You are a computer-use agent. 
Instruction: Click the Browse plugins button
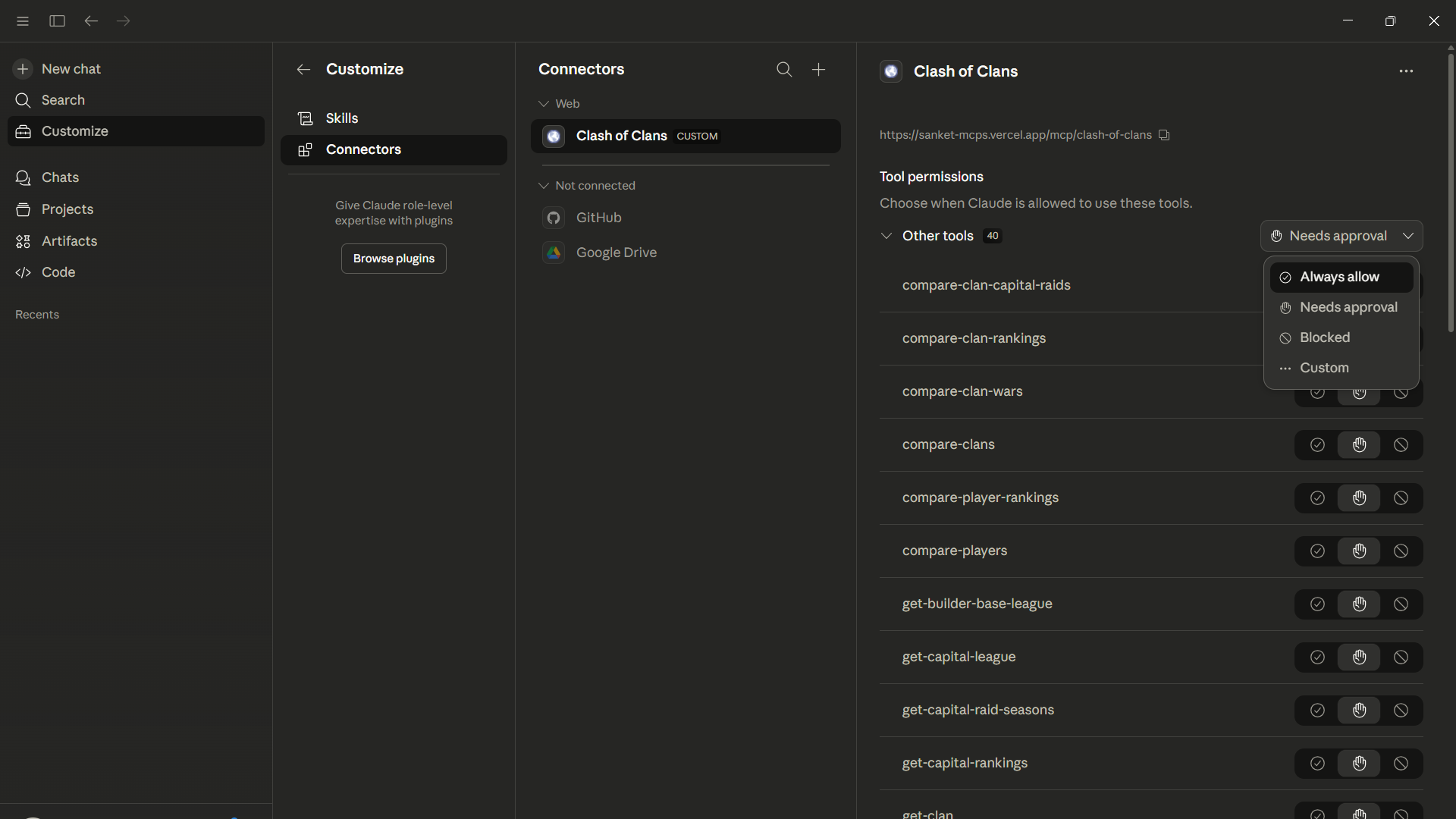[x=394, y=259]
